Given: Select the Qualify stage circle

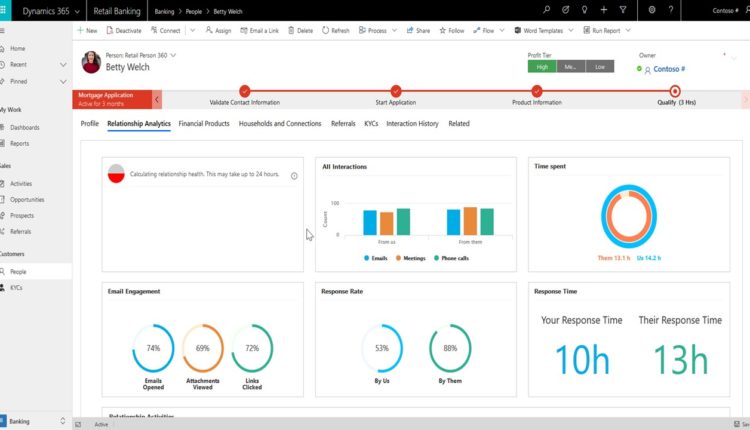Looking at the screenshot, I should (675, 91).
